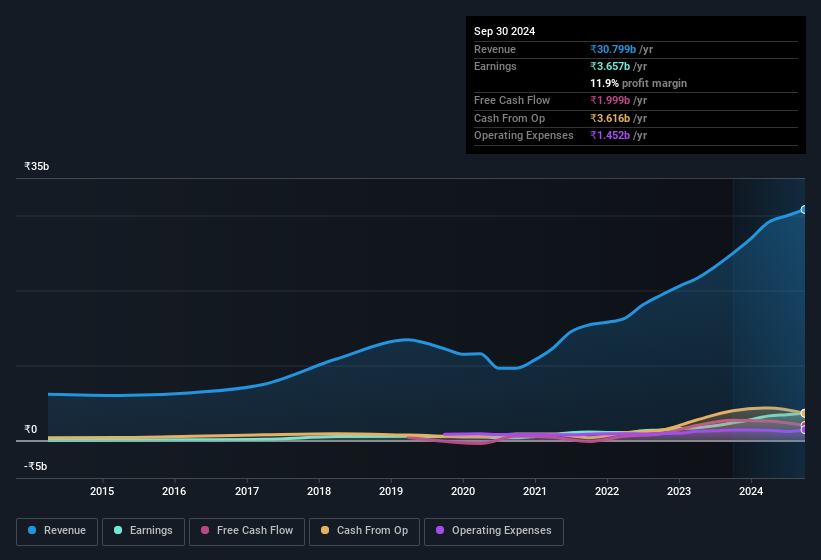This screenshot has height=560, width=821.
Task: Click the Operating Expenses label in tooltip
Action: tap(524, 135)
